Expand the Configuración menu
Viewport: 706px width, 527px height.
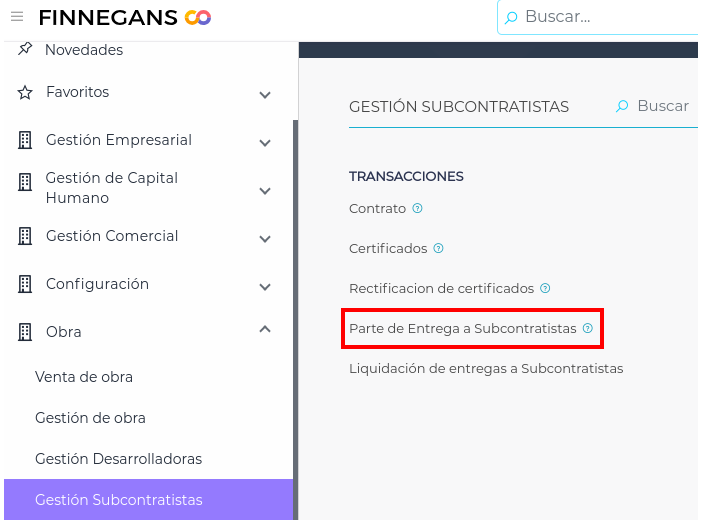265,287
